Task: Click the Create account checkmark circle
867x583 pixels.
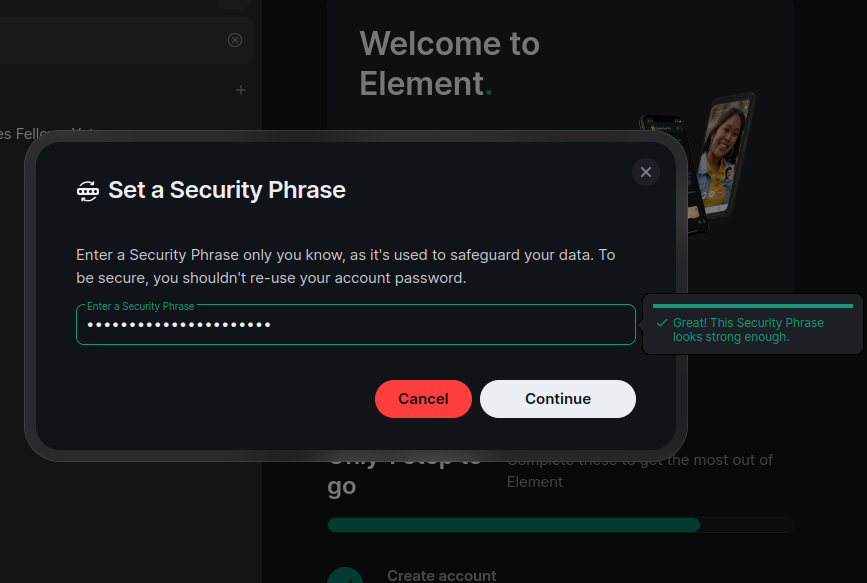Action: [x=345, y=575]
